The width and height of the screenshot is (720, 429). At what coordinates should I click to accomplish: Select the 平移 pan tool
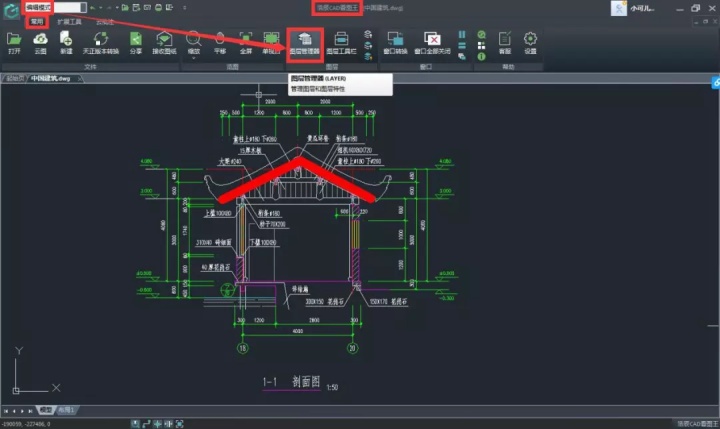pos(220,44)
